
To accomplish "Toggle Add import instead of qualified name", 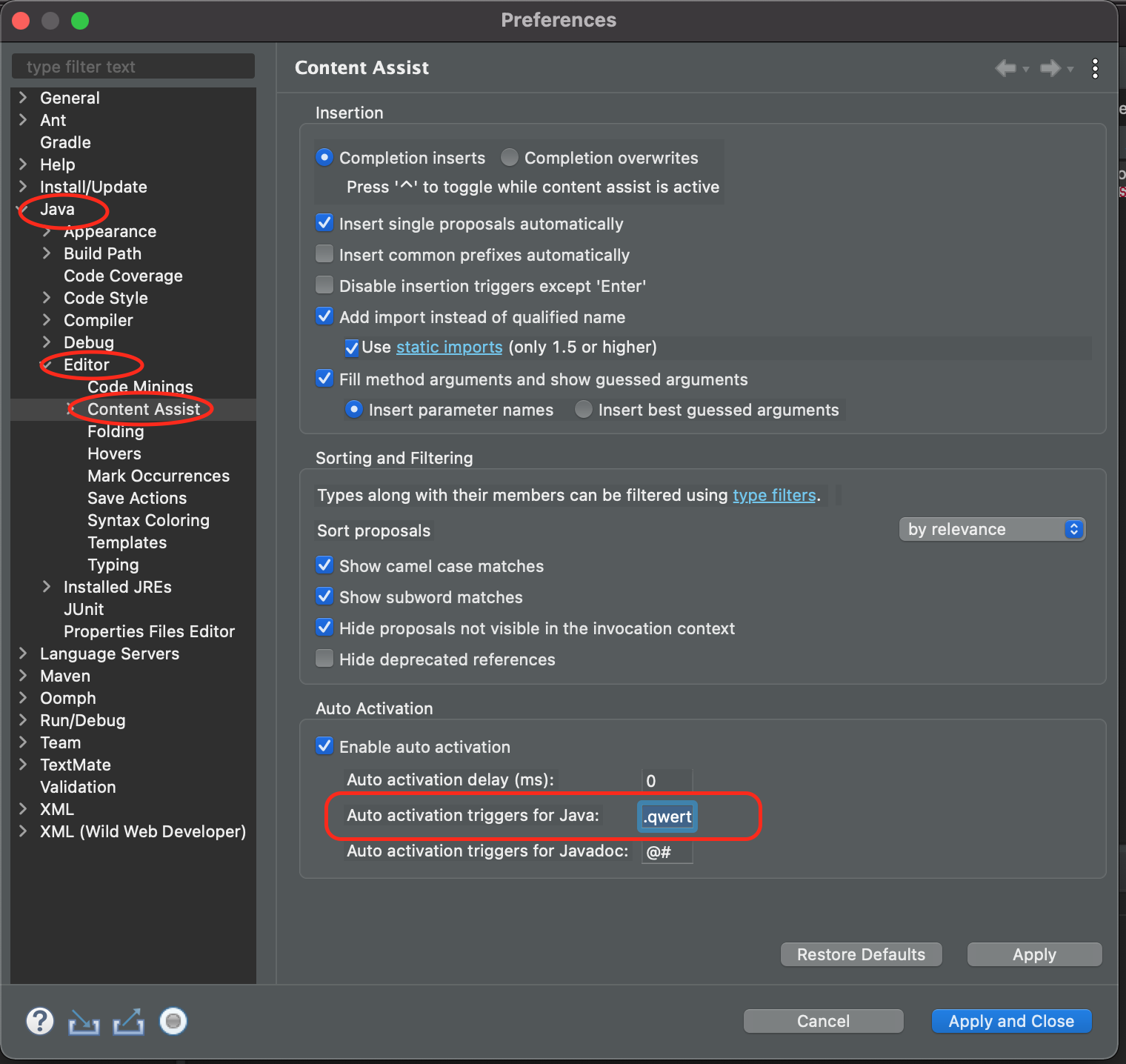I will click(324, 316).
